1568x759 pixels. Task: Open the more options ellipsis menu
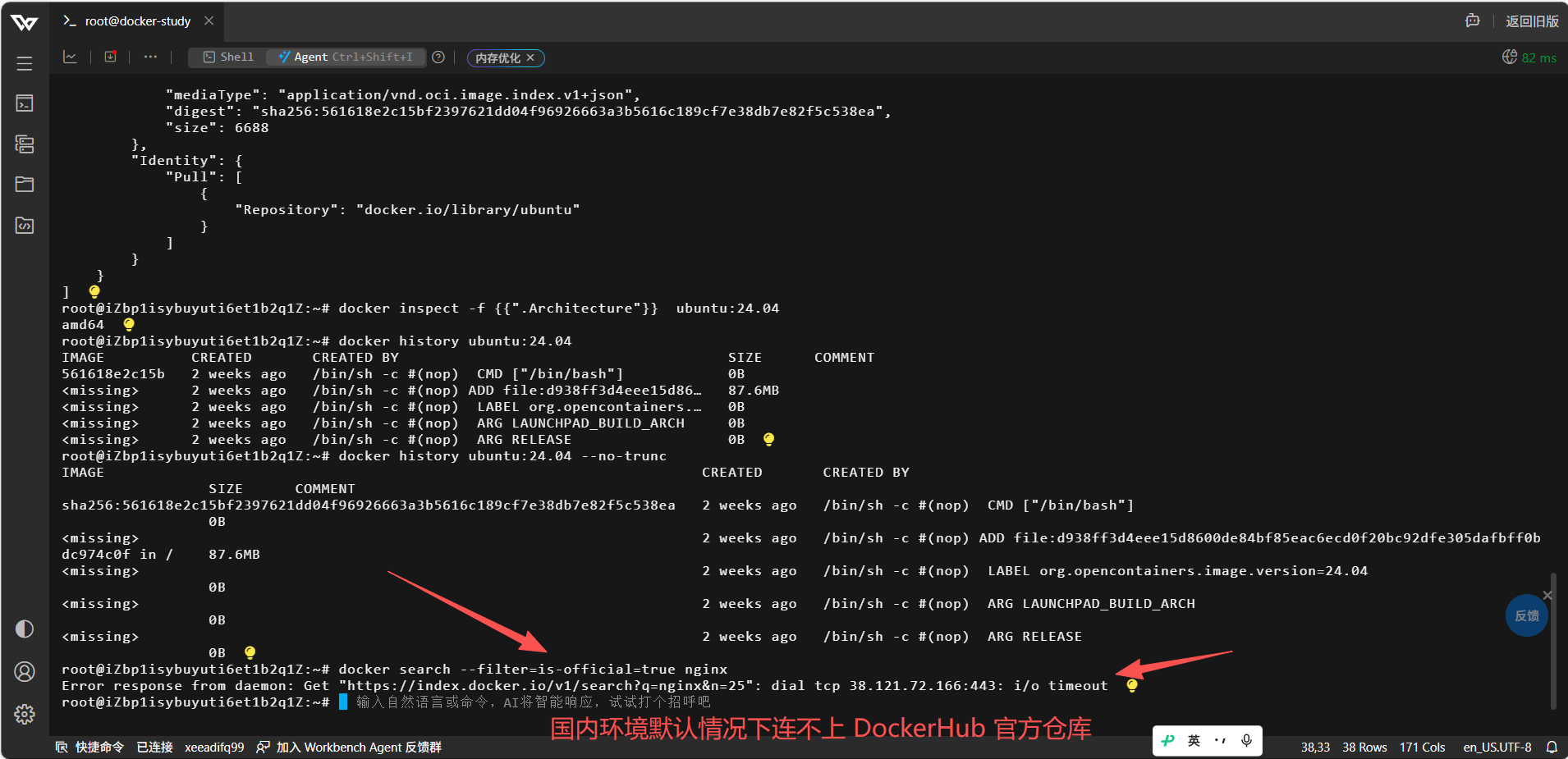pyautogui.click(x=150, y=57)
